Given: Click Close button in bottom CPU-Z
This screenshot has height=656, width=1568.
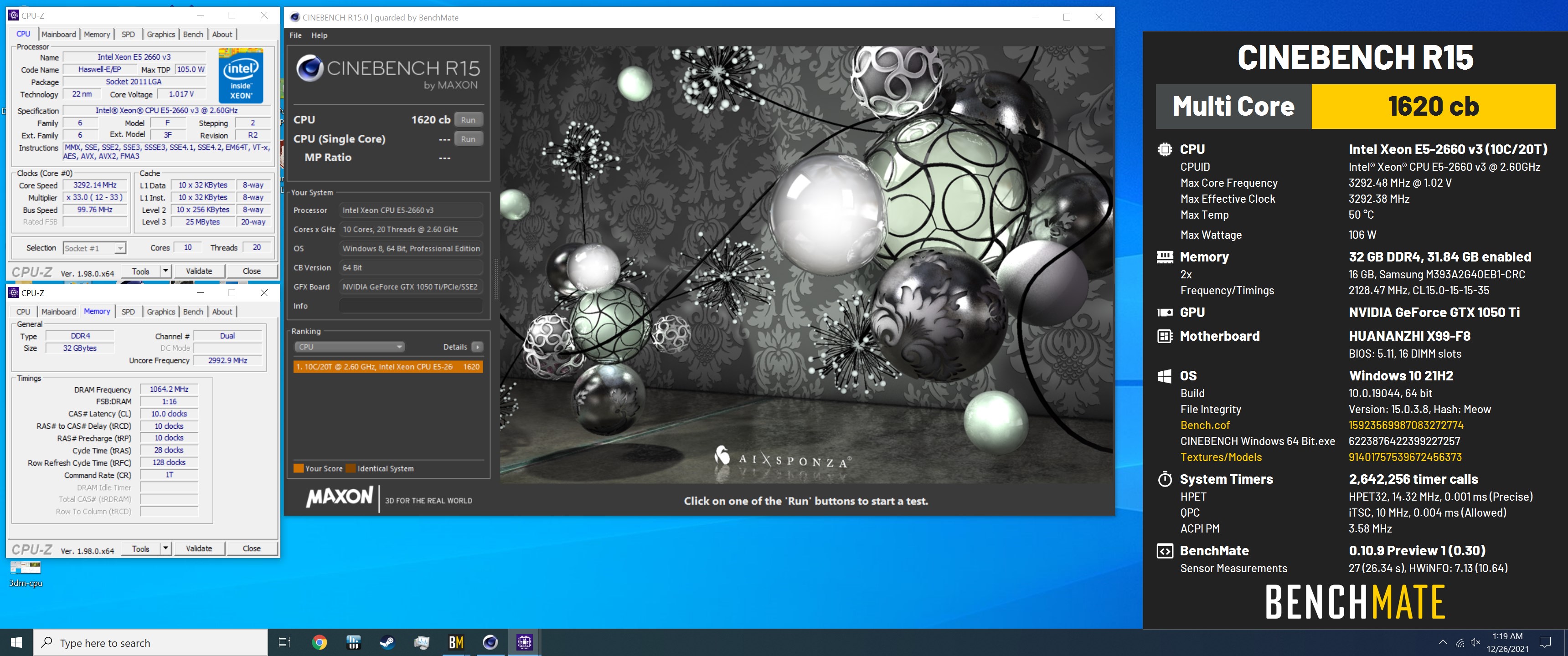Looking at the screenshot, I should (252, 548).
